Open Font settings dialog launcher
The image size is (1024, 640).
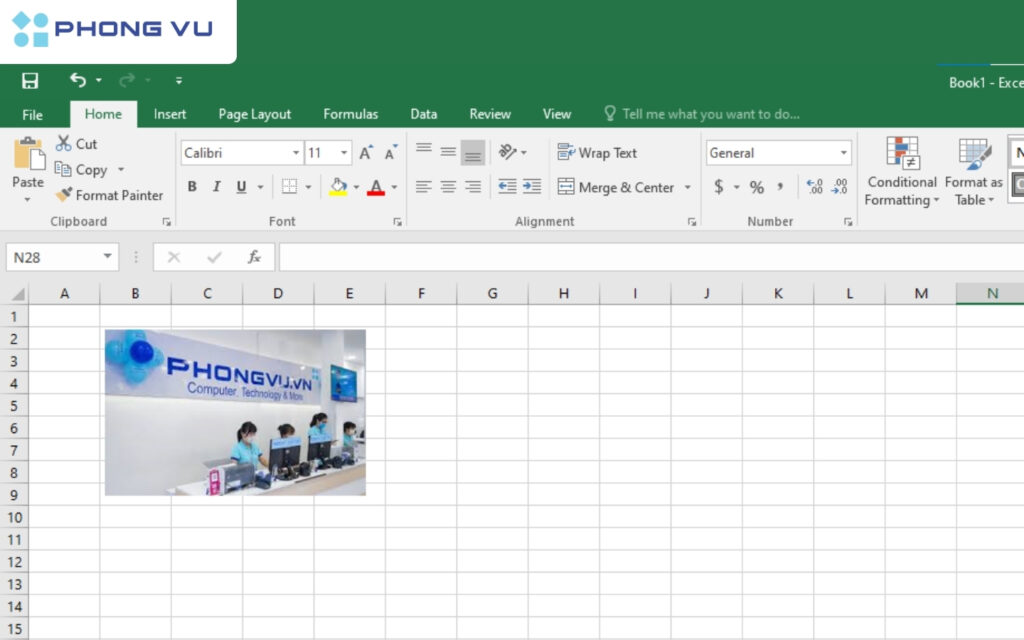point(397,222)
